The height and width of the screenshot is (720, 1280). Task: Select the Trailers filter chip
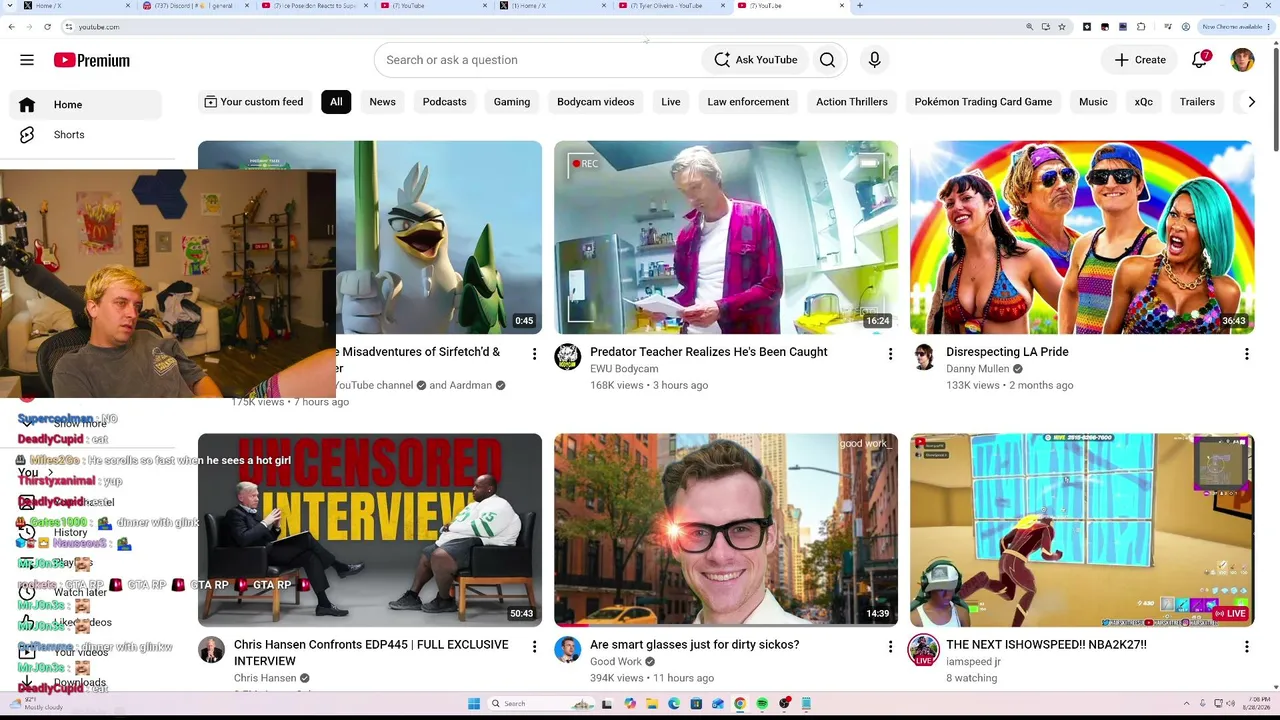pyautogui.click(x=1197, y=102)
